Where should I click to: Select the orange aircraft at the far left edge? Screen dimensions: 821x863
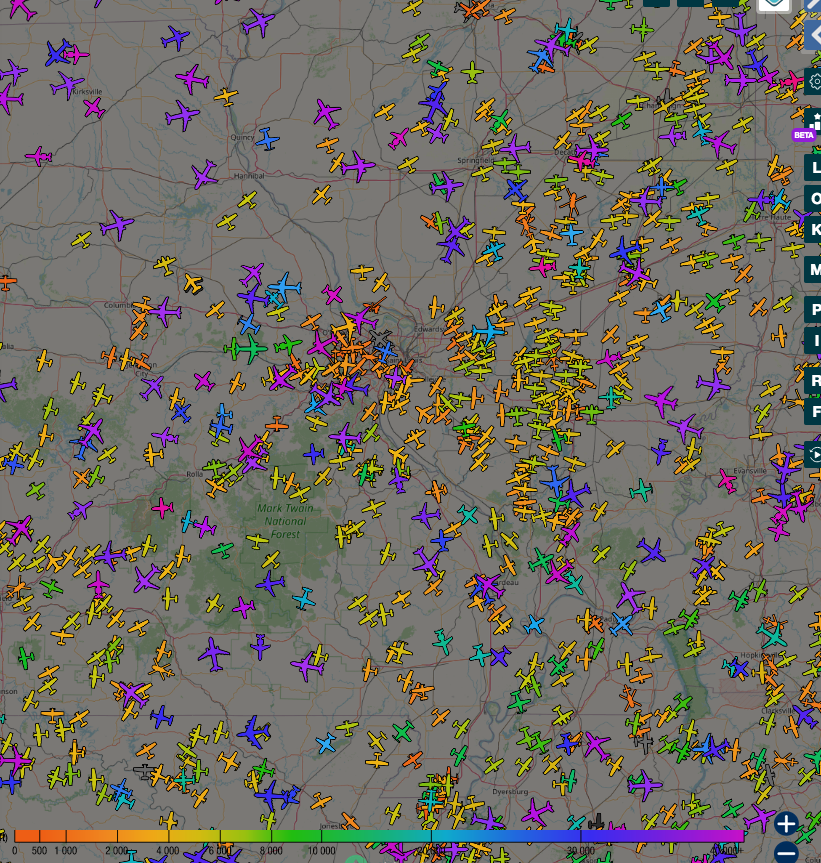[x=7, y=283]
